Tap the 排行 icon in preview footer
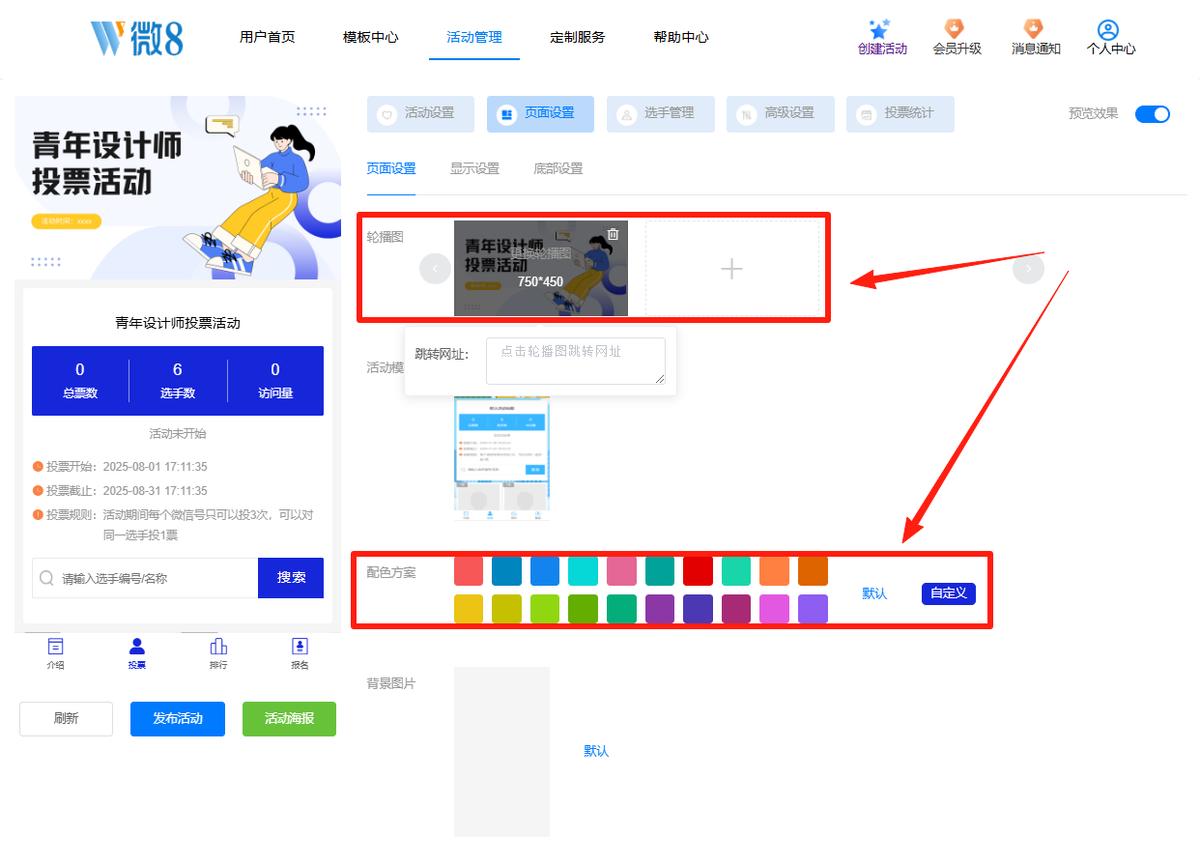Screen dimensions: 1200x841 pyautogui.click(x=218, y=646)
